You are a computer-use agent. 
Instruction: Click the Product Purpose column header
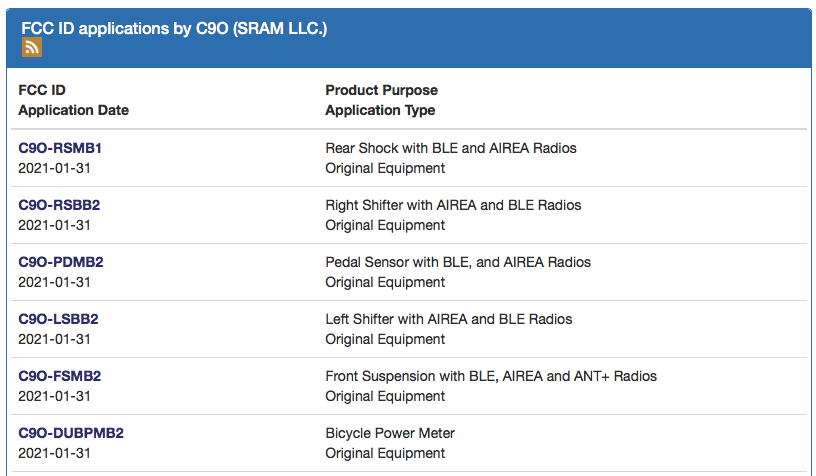[381, 90]
